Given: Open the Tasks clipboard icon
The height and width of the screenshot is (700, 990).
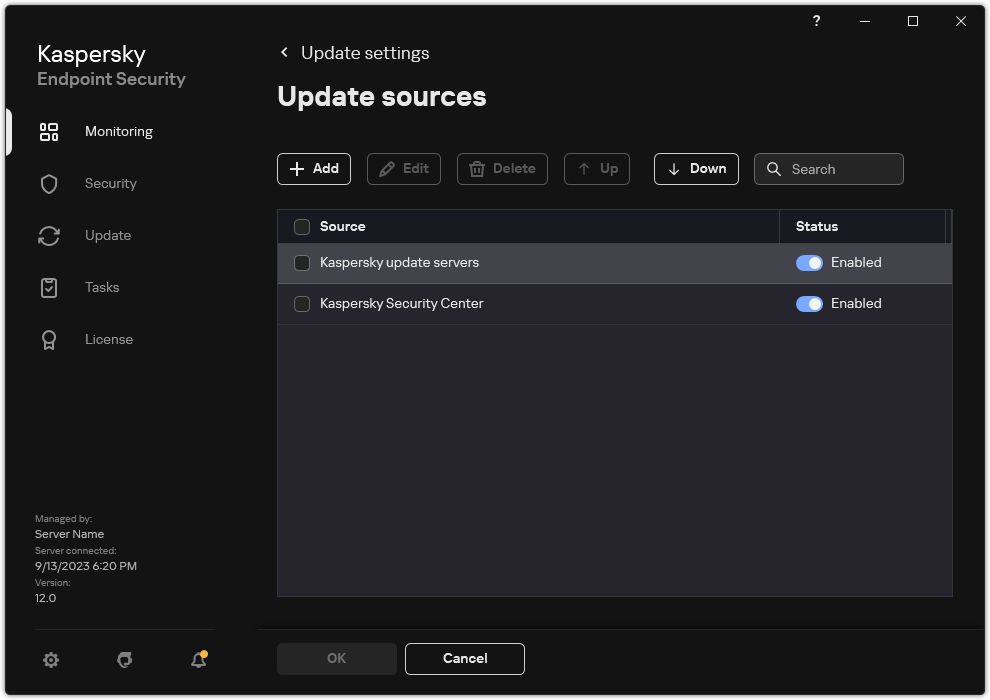Looking at the screenshot, I should click(x=49, y=287).
